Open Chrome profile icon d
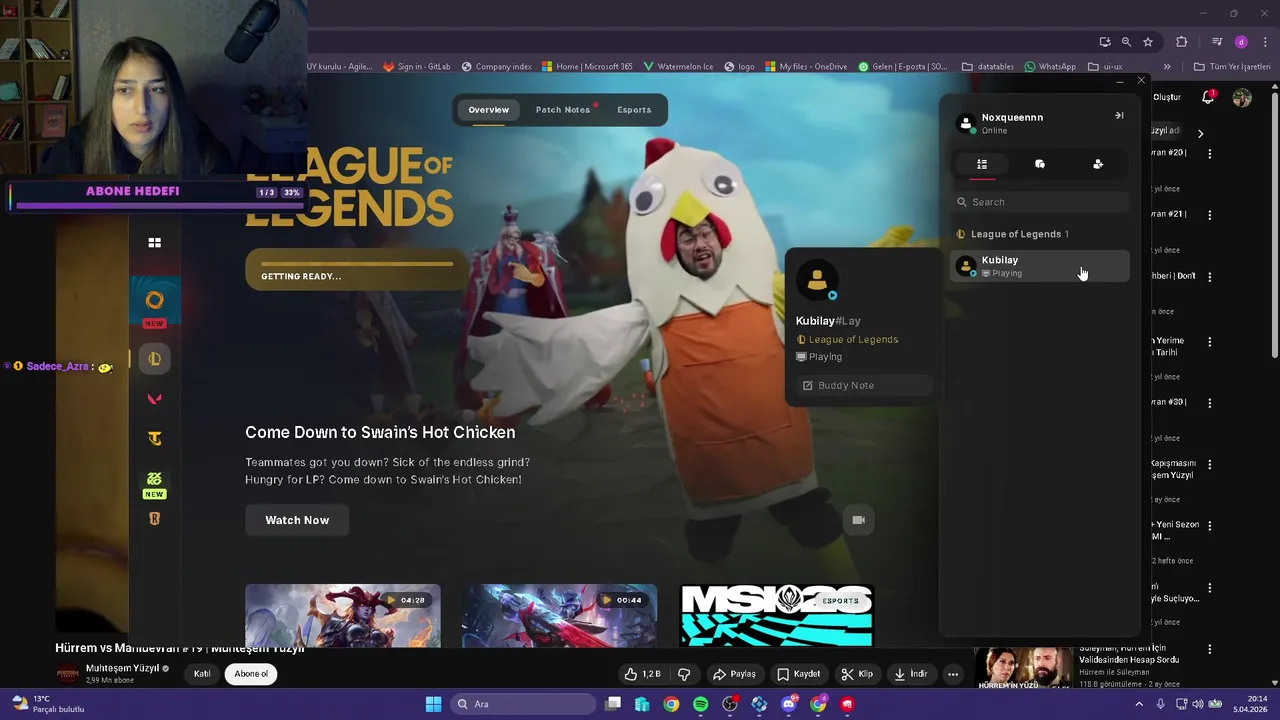Screen dimensions: 1280x720 pyautogui.click(x=1241, y=42)
